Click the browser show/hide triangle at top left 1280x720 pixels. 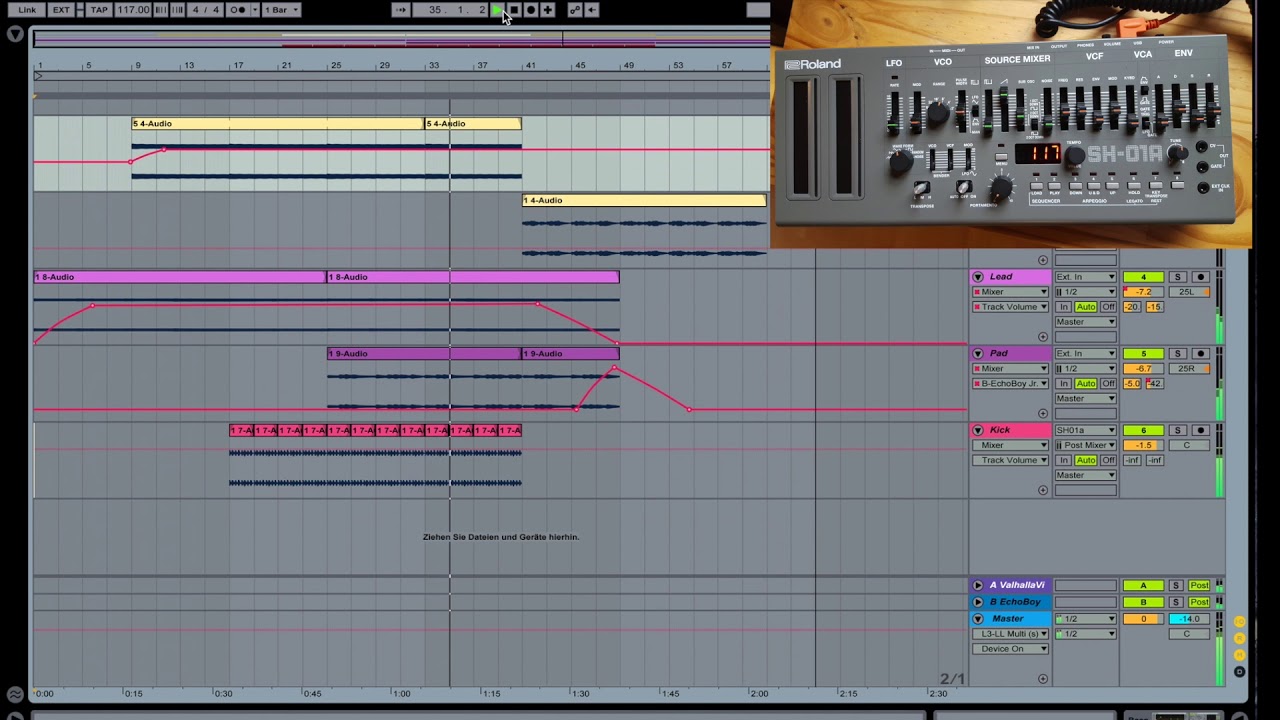[15, 34]
